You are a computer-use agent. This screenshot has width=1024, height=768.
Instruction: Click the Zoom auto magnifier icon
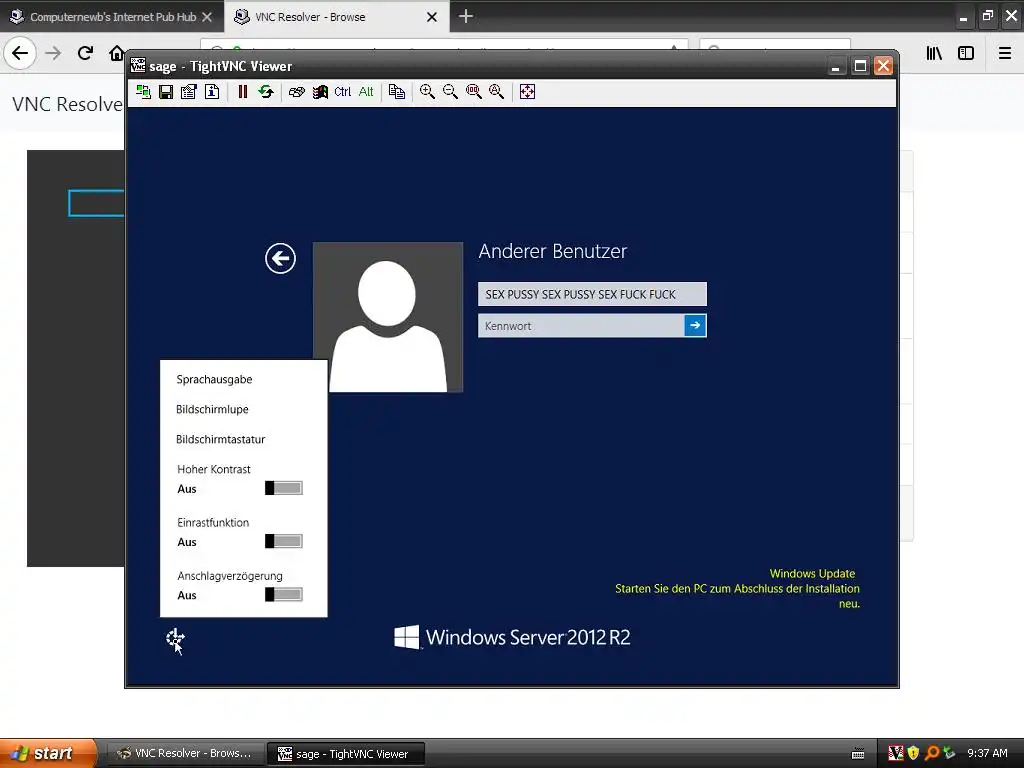pyautogui.click(x=496, y=92)
